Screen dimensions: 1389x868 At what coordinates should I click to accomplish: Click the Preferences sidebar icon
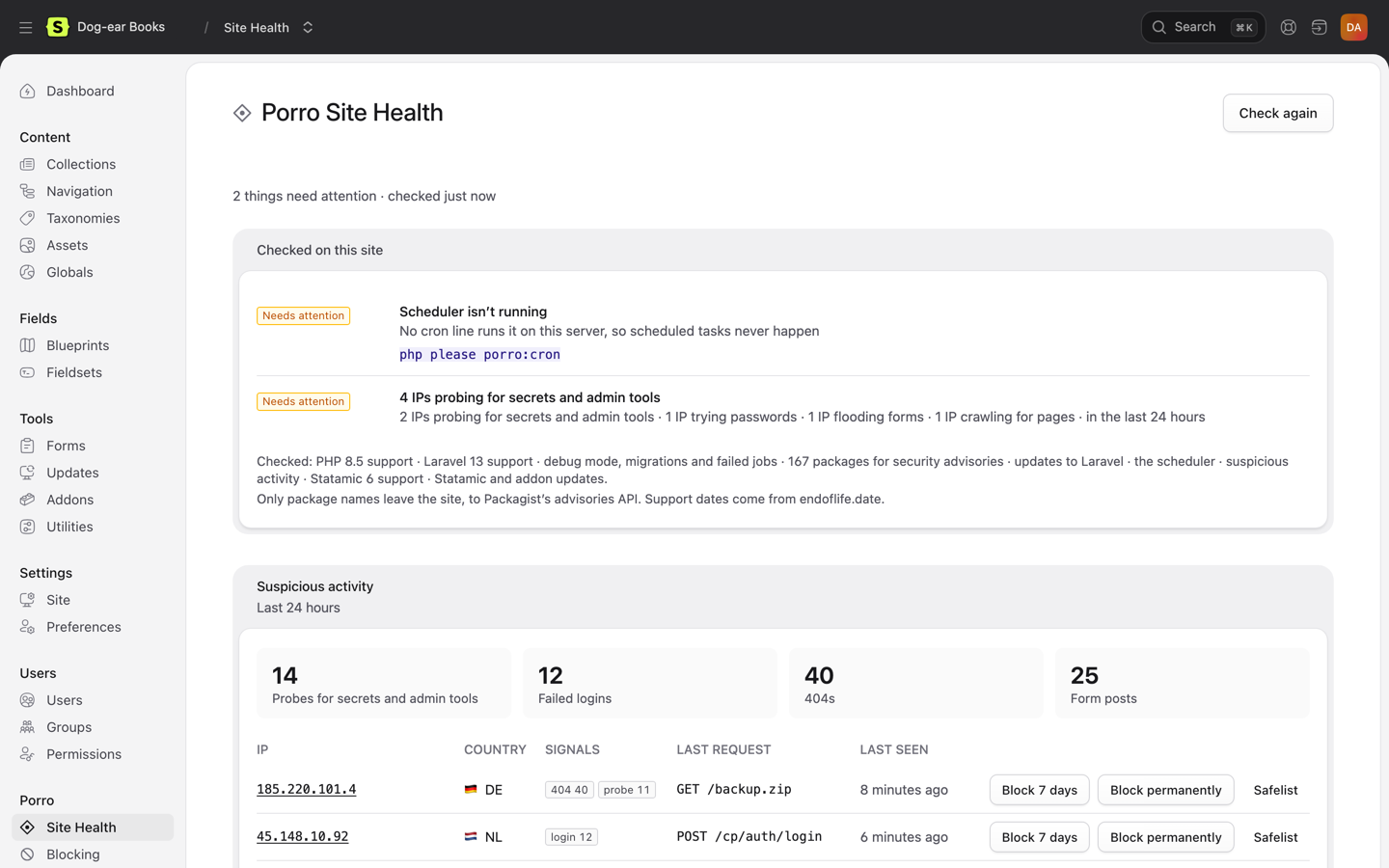pos(27,628)
